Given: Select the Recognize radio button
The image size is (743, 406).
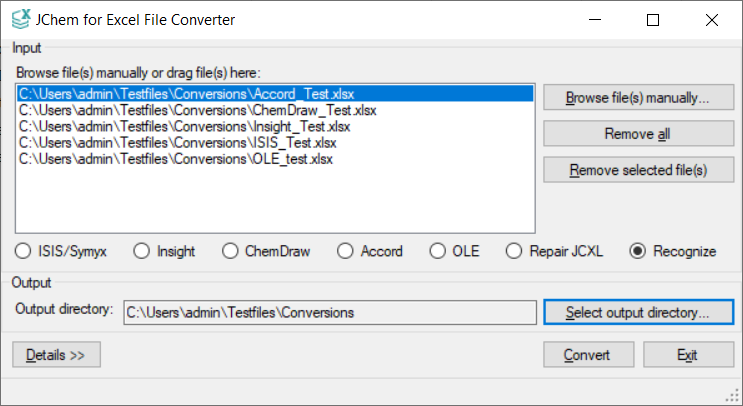Looking at the screenshot, I should tap(638, 251).
